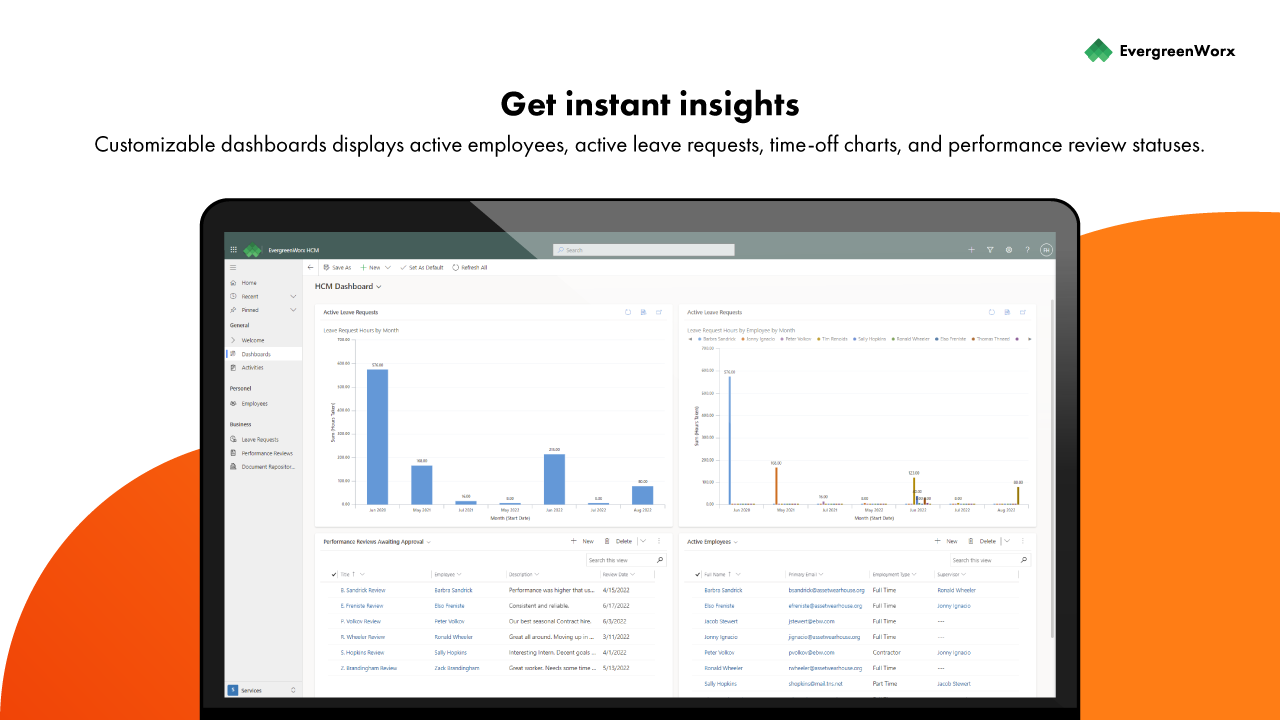
Task: Click New in Performance Reviews panel
Action: [x=582, y=541]
